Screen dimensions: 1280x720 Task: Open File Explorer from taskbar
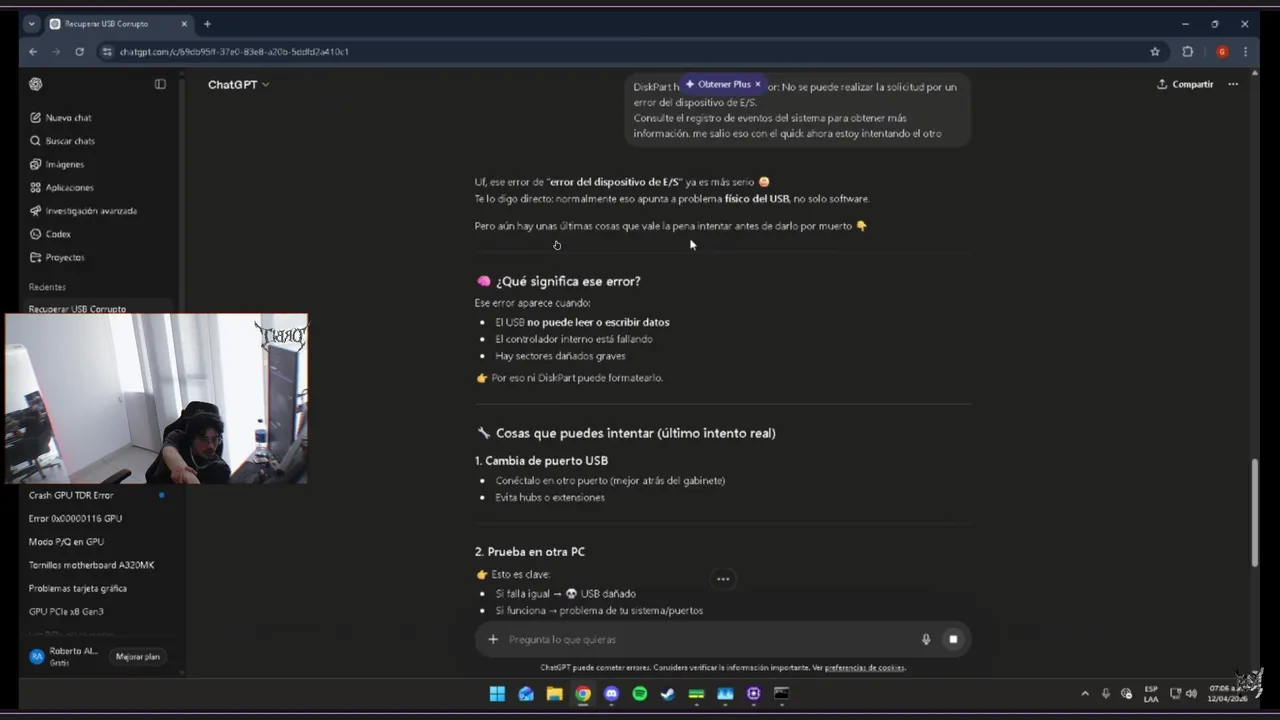(x=554, y=694)
